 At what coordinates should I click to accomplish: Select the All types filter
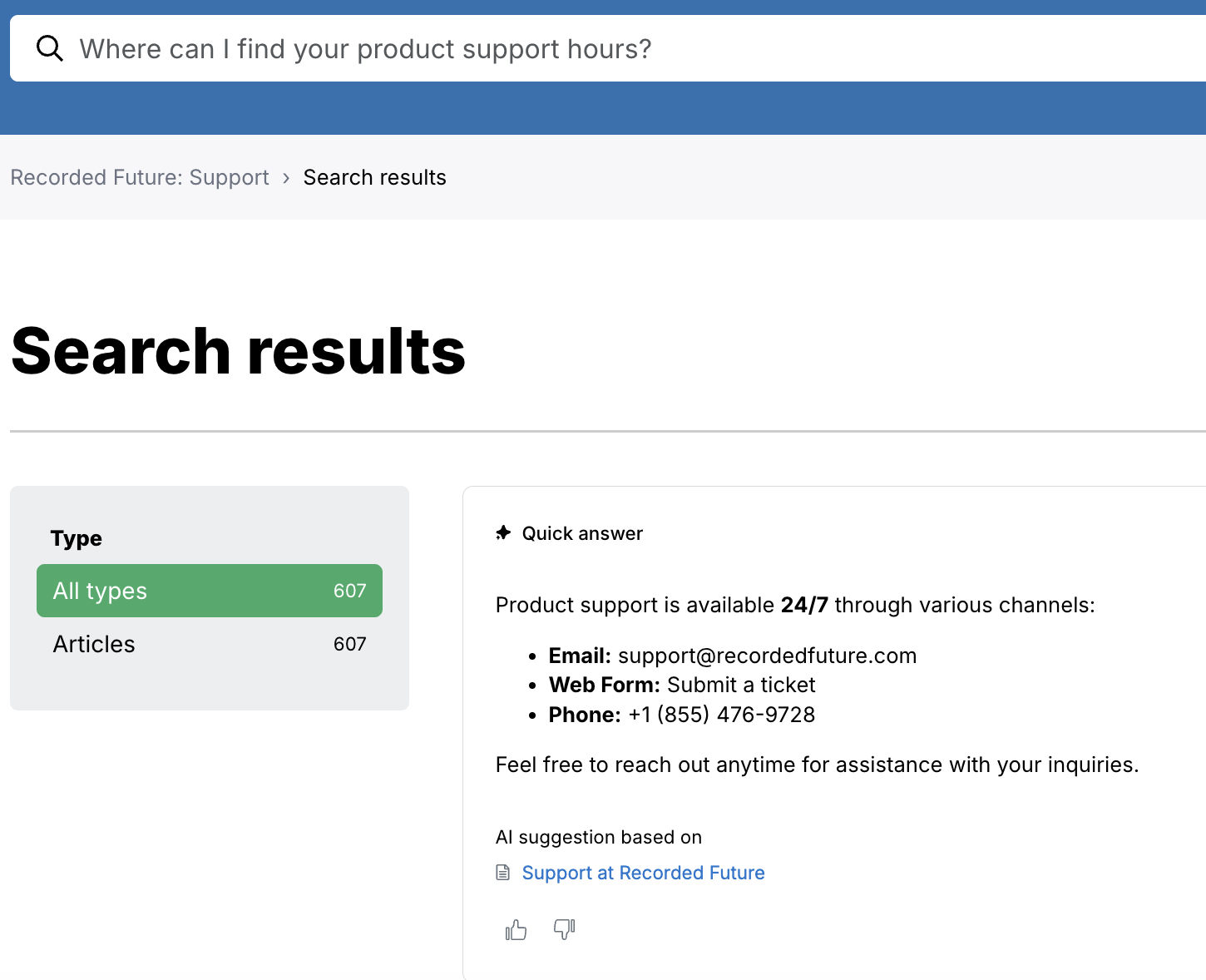pos(210,591)
